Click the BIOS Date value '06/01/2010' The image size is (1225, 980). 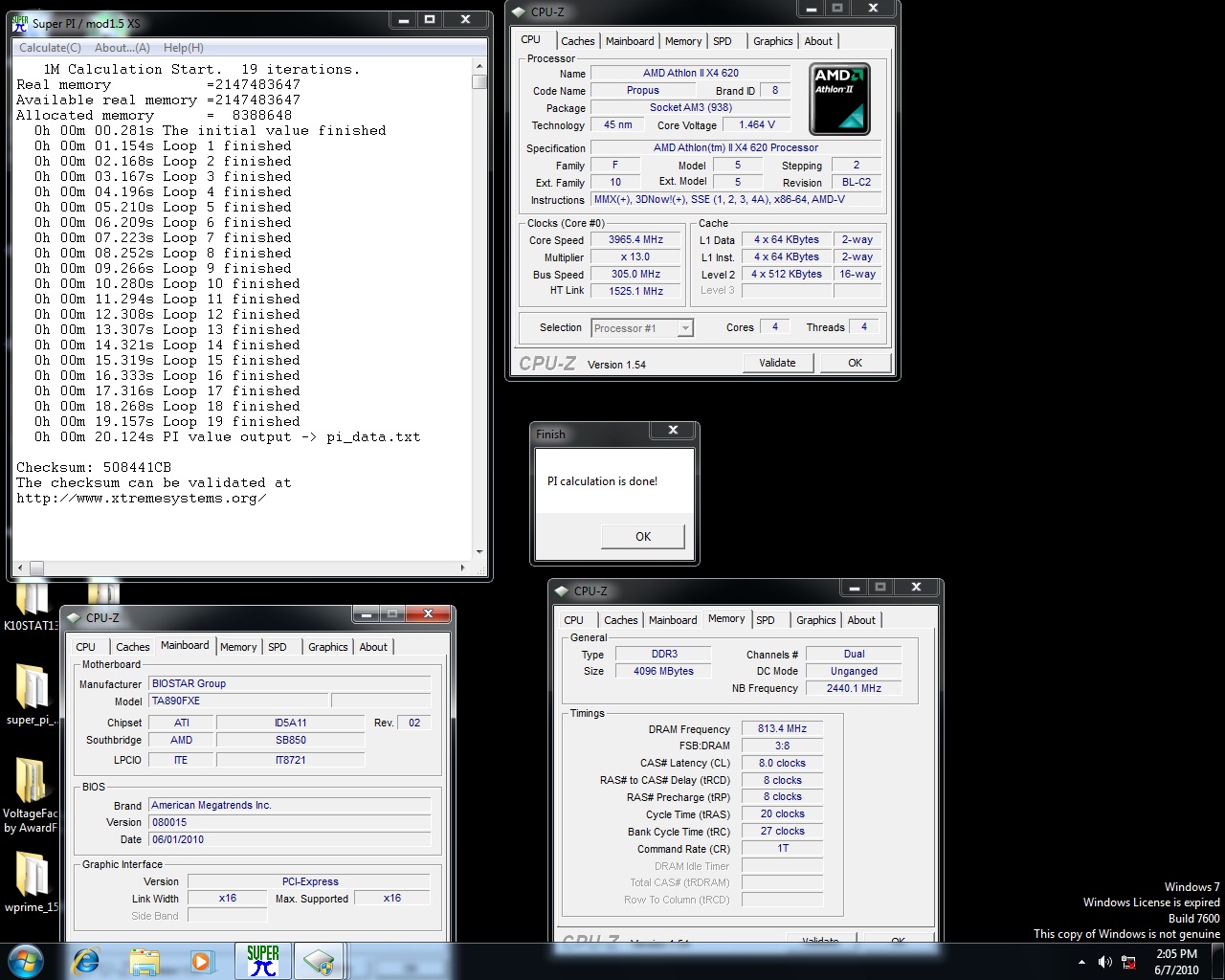point(290,839)
